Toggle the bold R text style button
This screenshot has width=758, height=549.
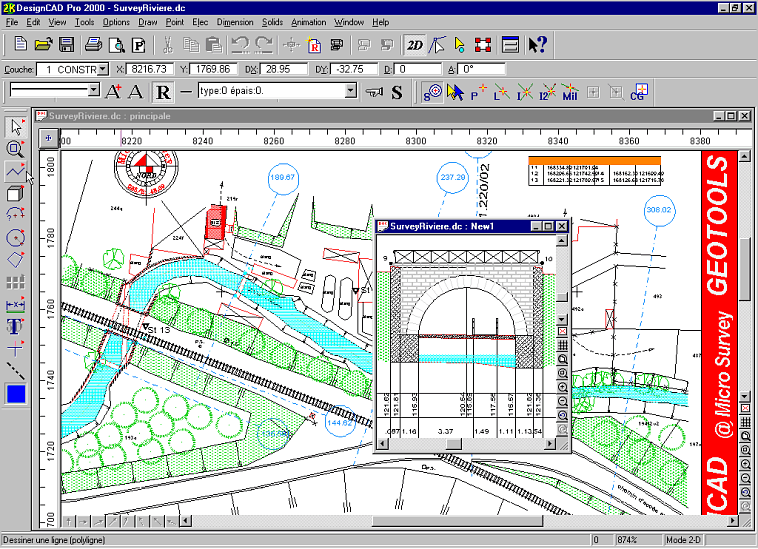pos(163,92)
